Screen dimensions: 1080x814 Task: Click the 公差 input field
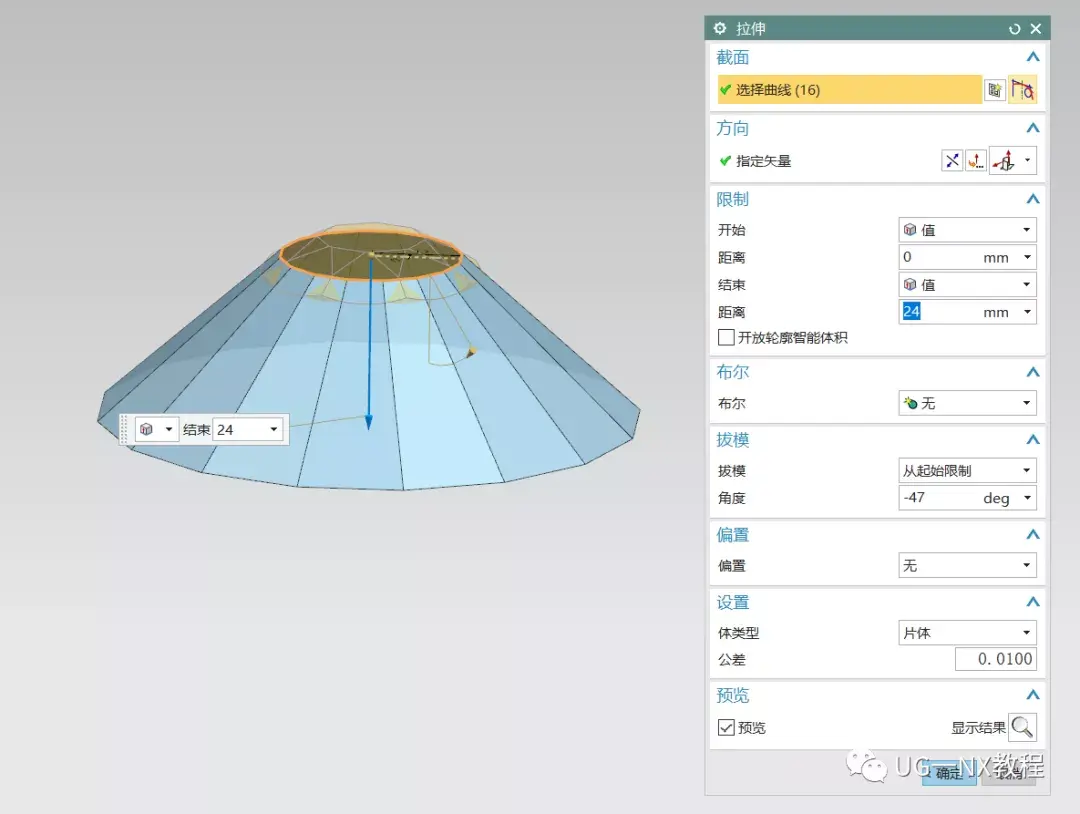994,660
